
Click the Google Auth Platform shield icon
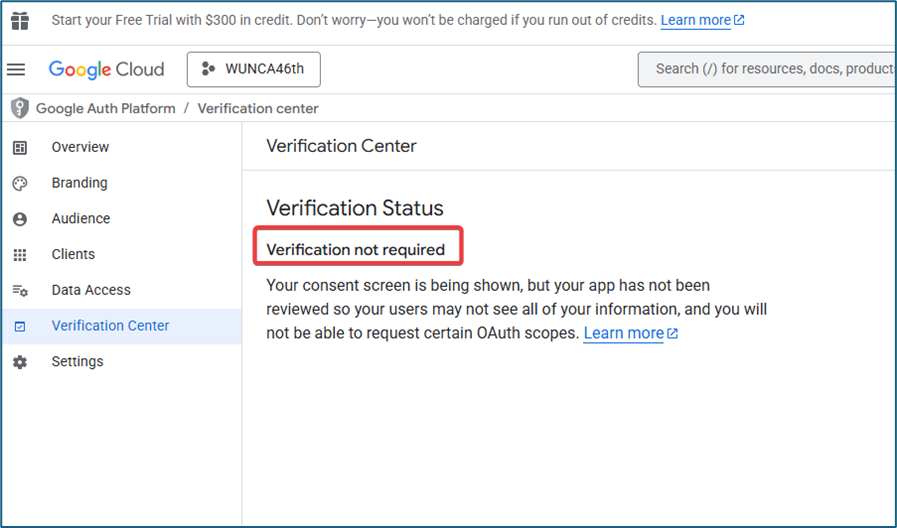(19, 108)
